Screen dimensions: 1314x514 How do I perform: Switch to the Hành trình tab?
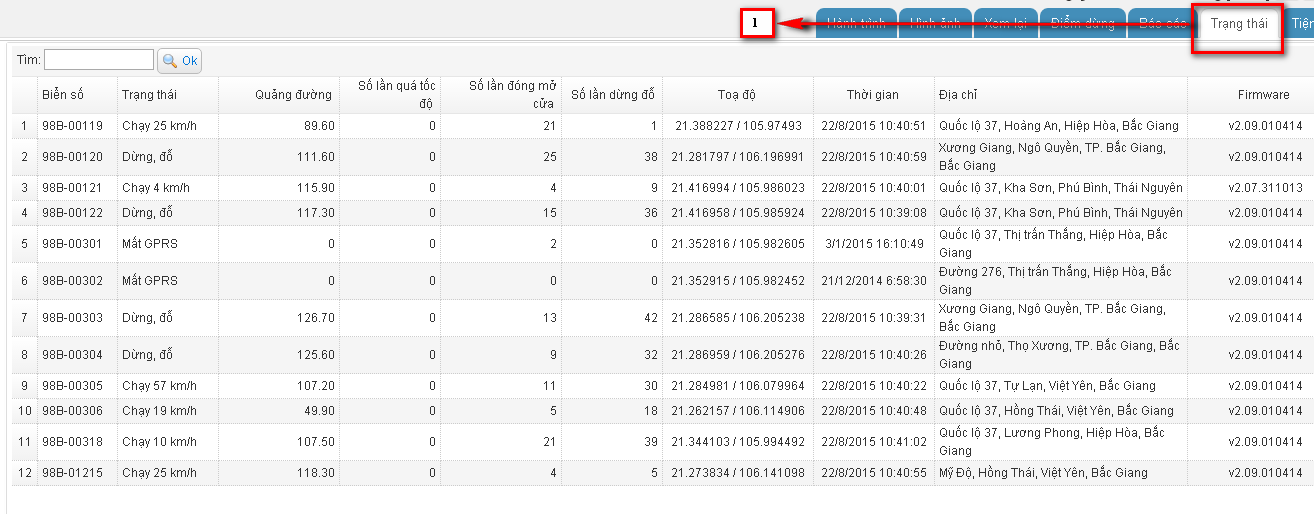(856, 24)
